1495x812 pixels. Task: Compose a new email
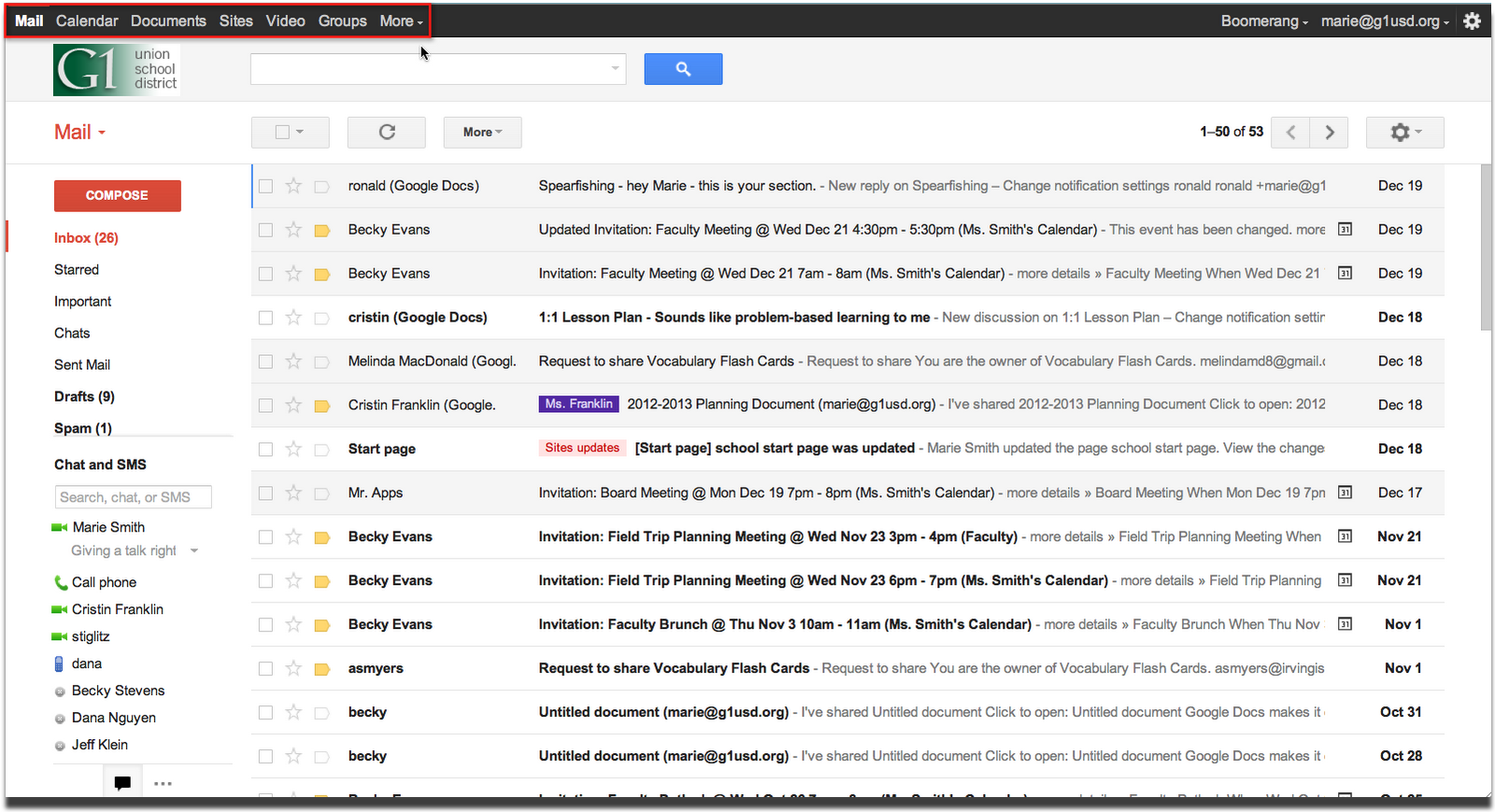[117, 195]
